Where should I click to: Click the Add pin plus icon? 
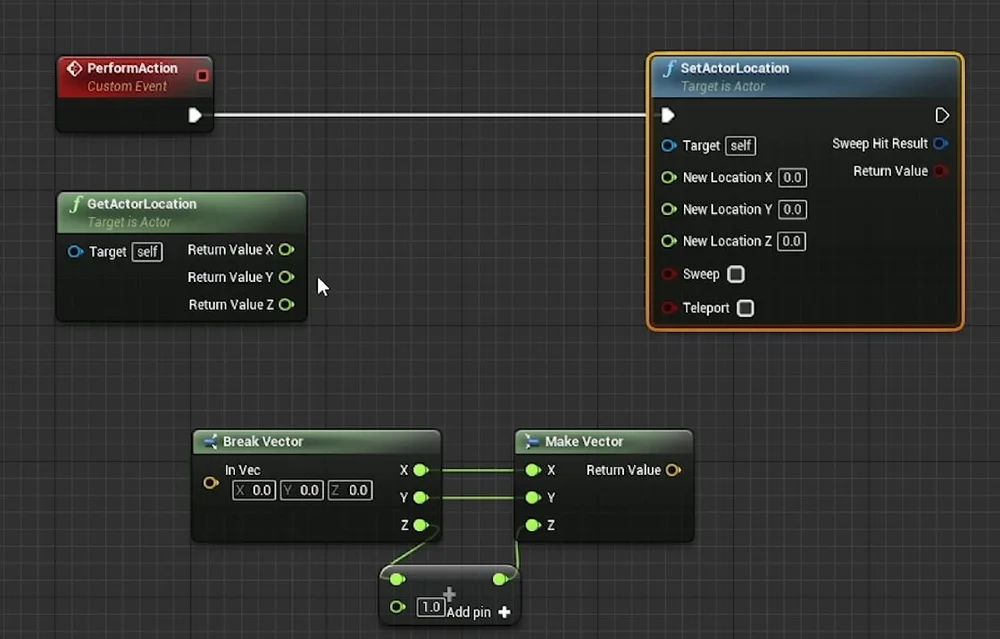click(504, 611)
